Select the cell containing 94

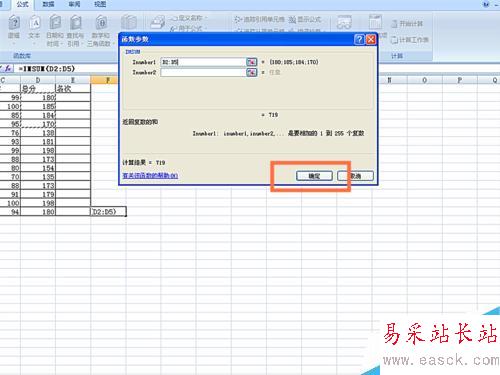point(10,212)
